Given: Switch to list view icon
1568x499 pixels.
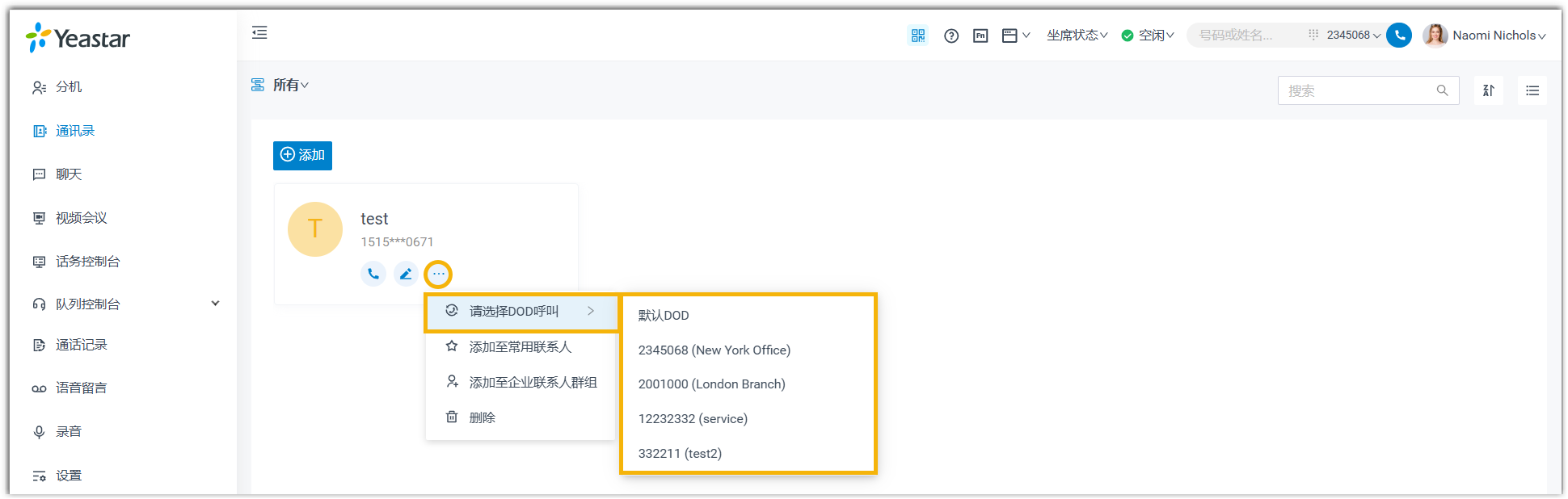Looking at the screenshot, I should 1532,90.
